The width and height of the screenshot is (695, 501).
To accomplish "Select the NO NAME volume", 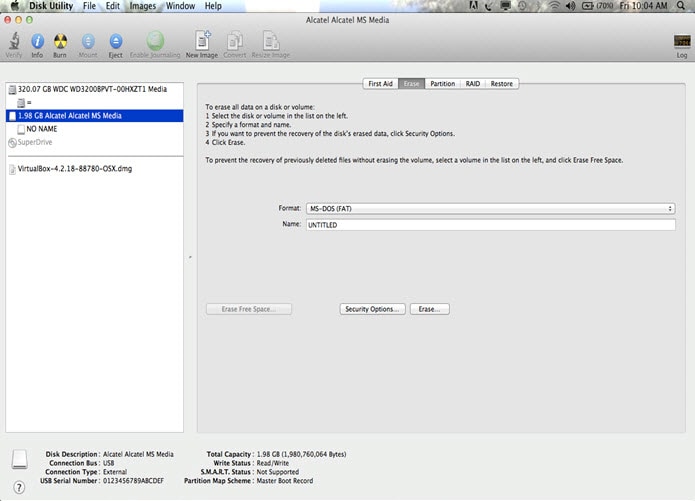I will point(94,129).
